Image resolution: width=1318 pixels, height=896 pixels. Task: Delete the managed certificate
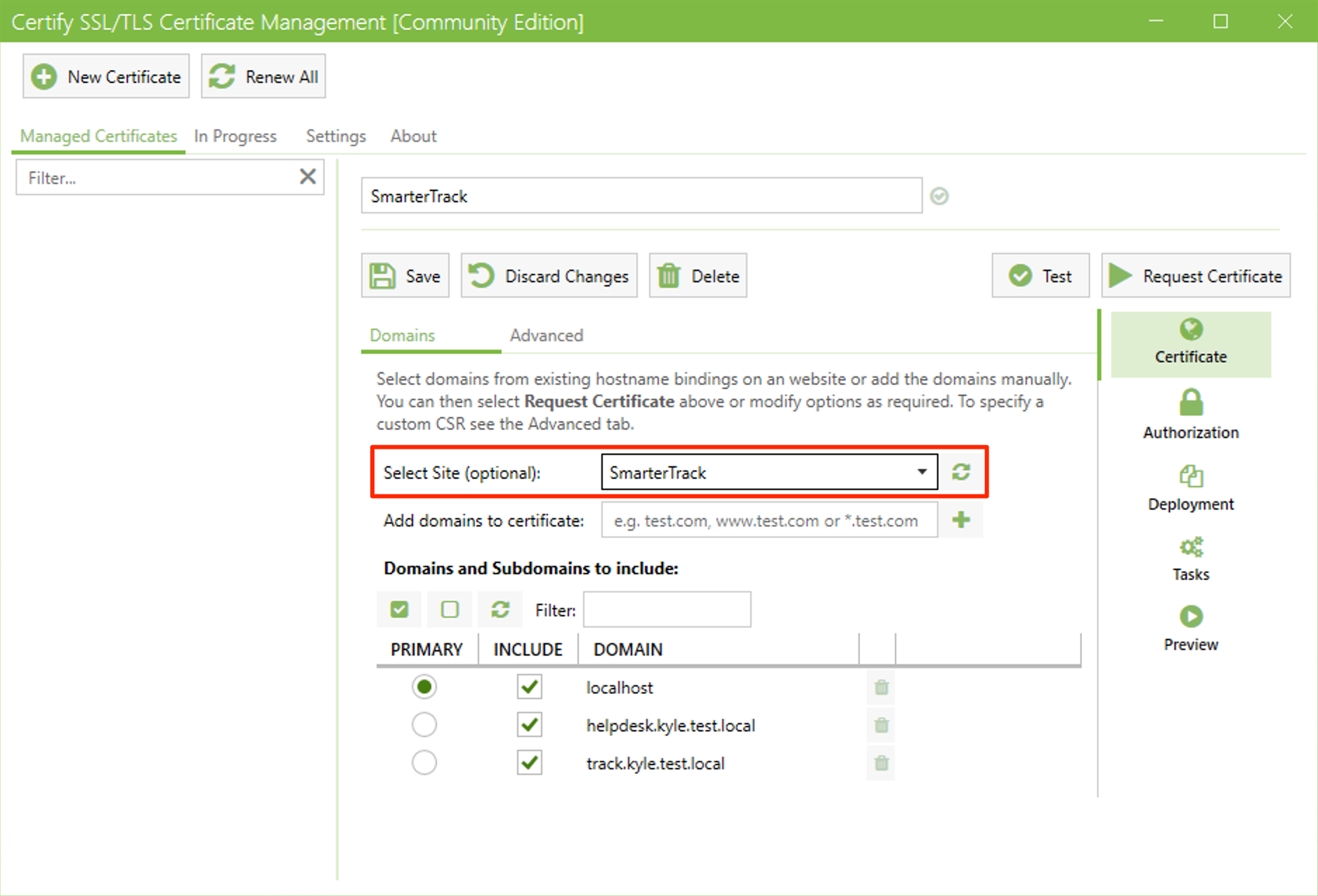click(698, 275)
